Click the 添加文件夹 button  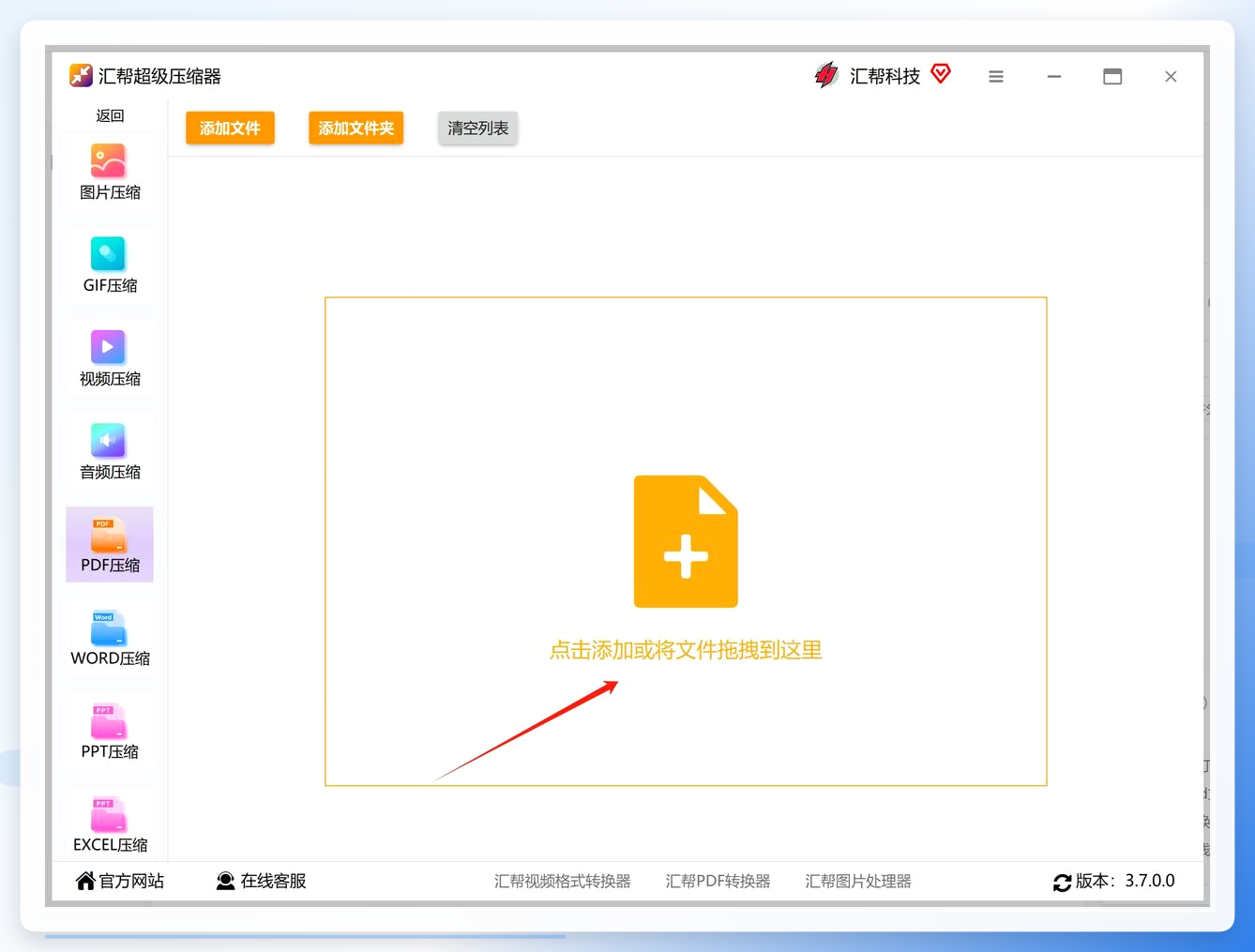pos(356,128)
